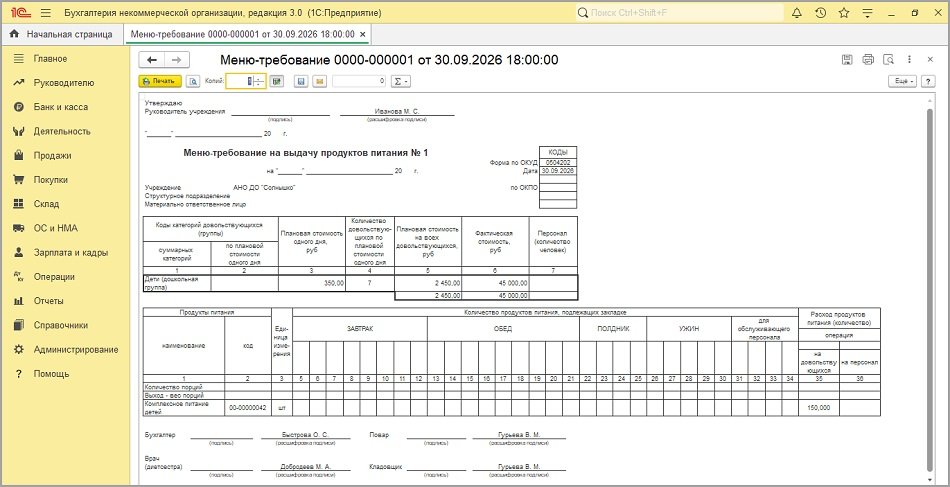Open history clock icon

click(x=820, y=13)
